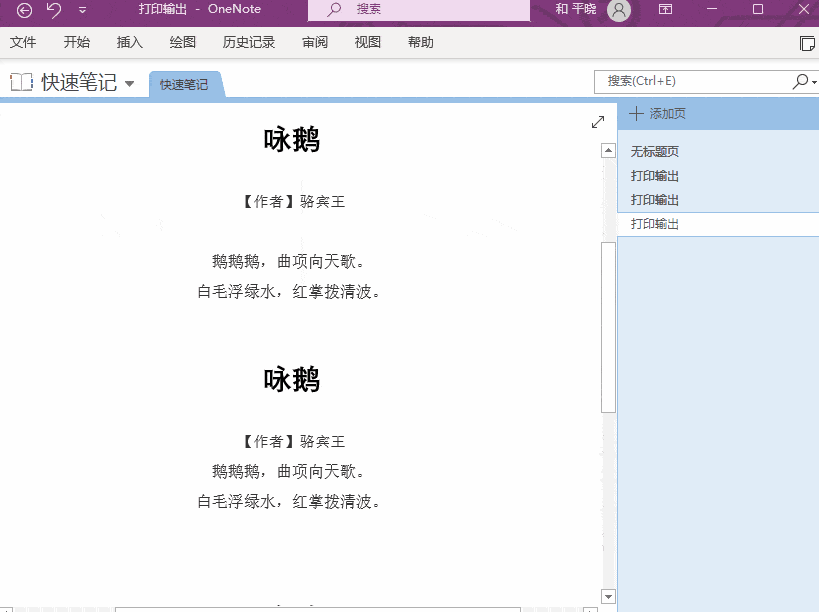Open the 无标题页 page

(x=654, y=152)
